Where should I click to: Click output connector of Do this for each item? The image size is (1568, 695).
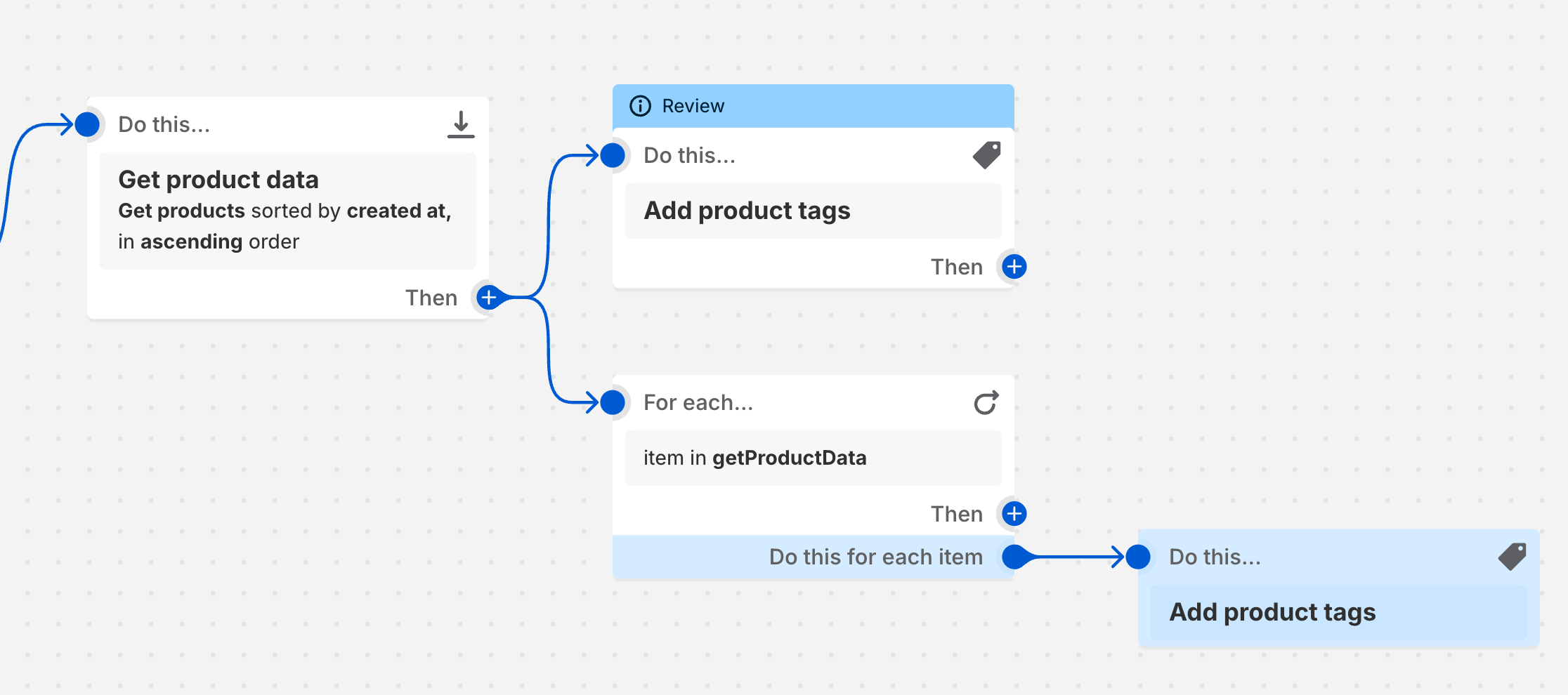(1014, 557)
